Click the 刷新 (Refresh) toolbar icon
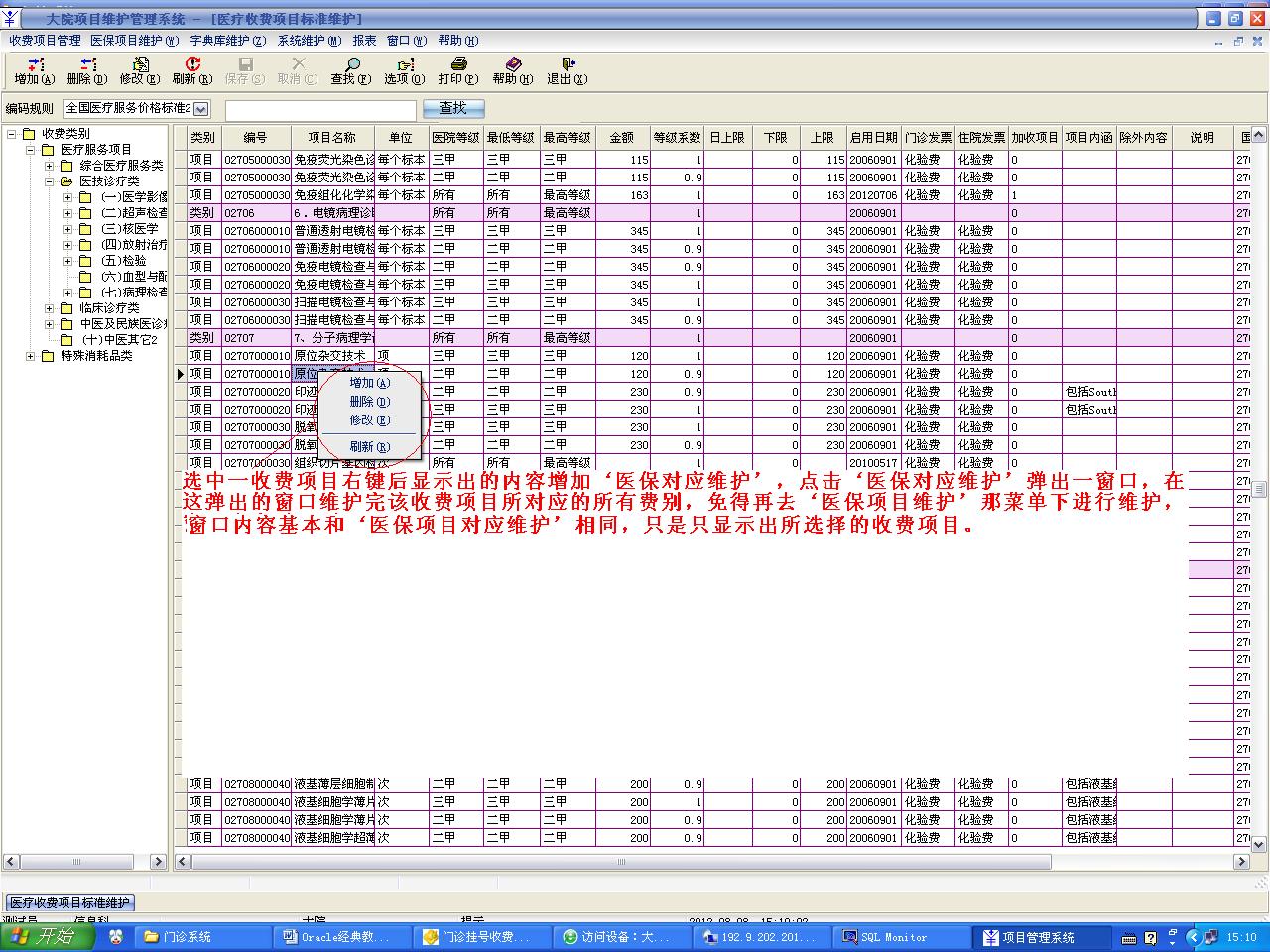Screen dimensions: 1270x952 [192, 65]
